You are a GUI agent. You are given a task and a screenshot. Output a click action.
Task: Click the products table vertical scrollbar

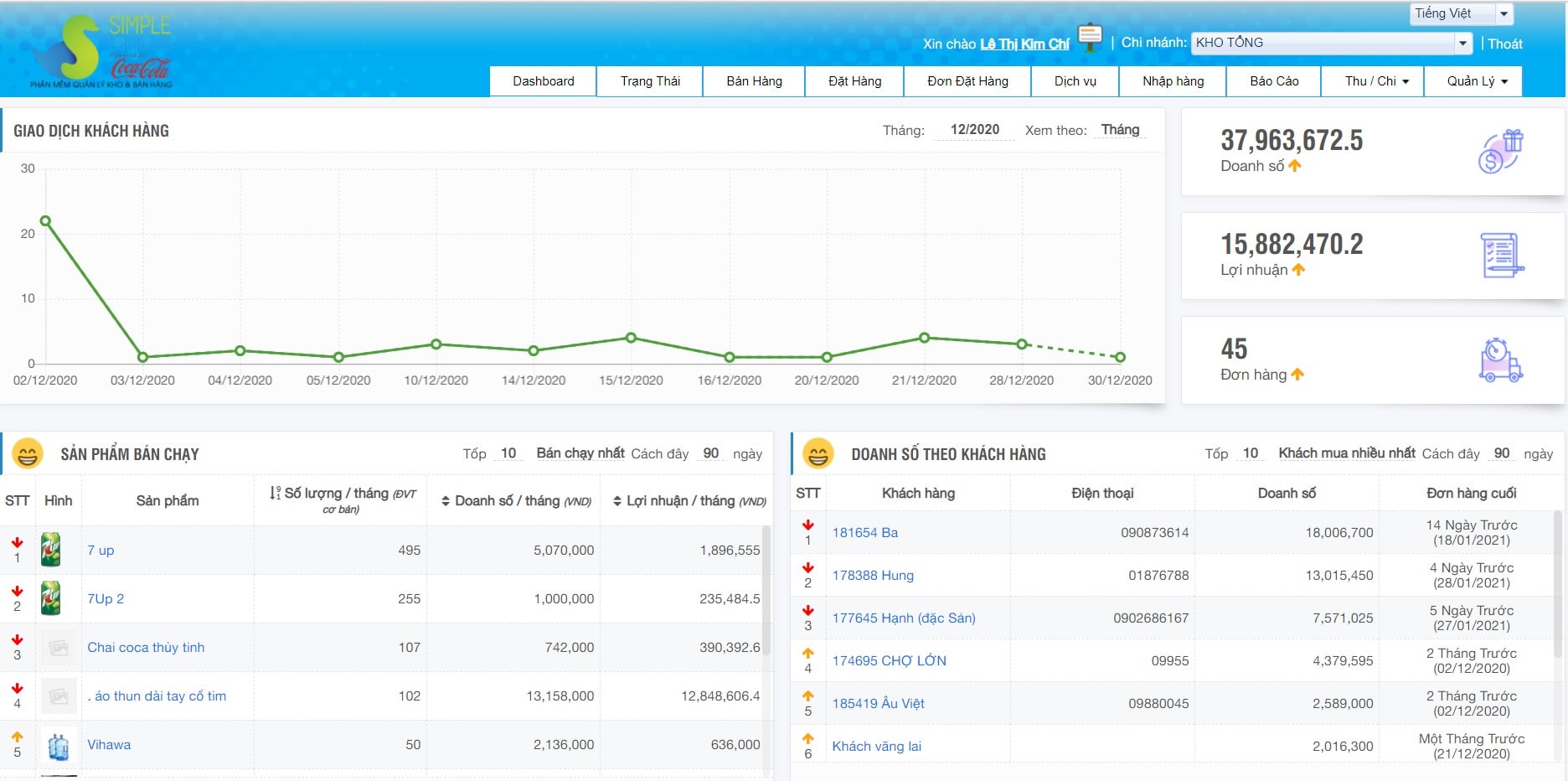point(766,591)
